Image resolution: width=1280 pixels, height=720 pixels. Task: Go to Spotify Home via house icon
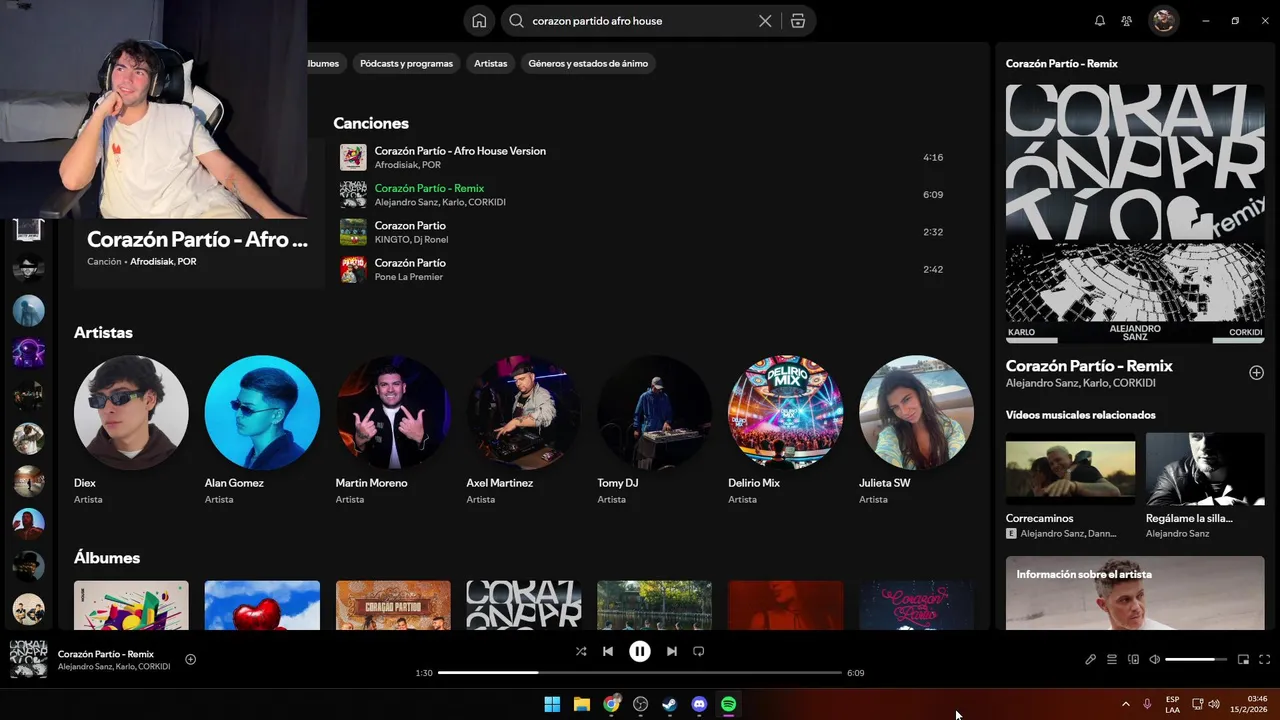(479, 21)
